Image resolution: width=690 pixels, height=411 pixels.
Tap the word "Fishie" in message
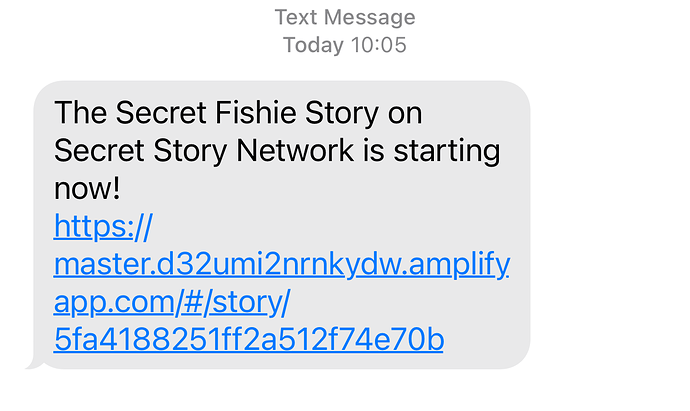click(256, 113)
